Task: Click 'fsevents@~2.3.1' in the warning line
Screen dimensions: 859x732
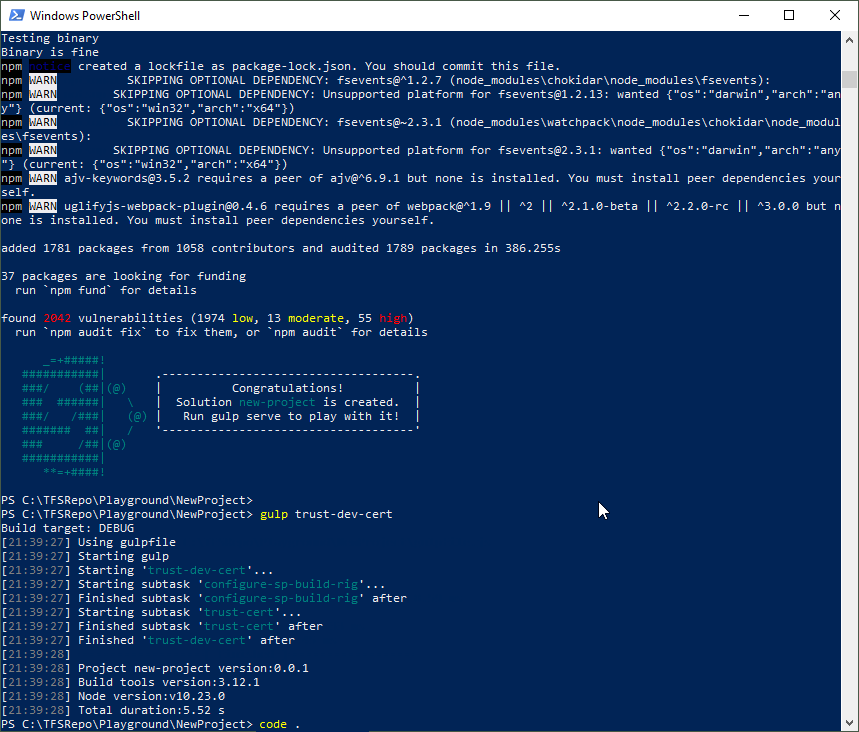Action: click(389, 122)
